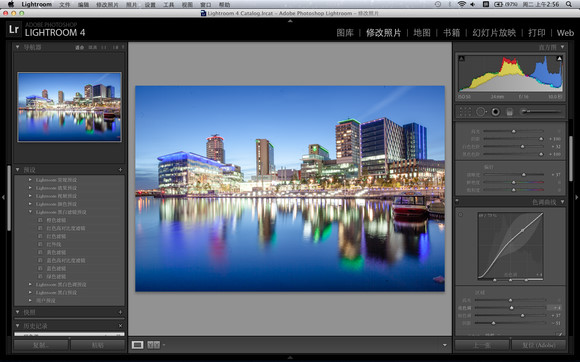Adjust the 白色色阶 slider handle
The height and width of the screenshot is (362, 580).
coord(522,146)
